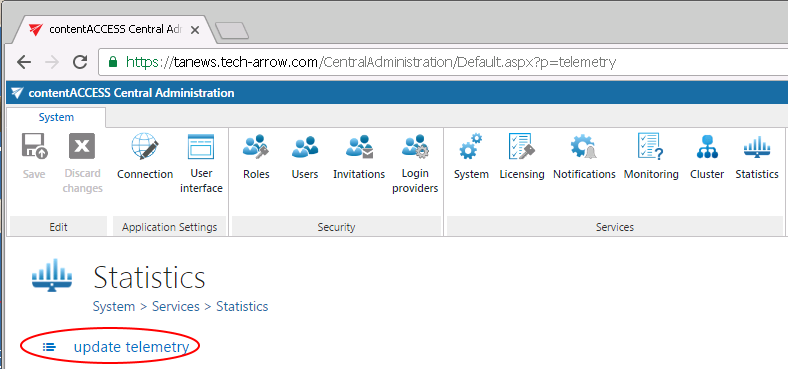Click the contentACCESS Central Administration title text
The image size is (788, 369).
click(131, 93)
